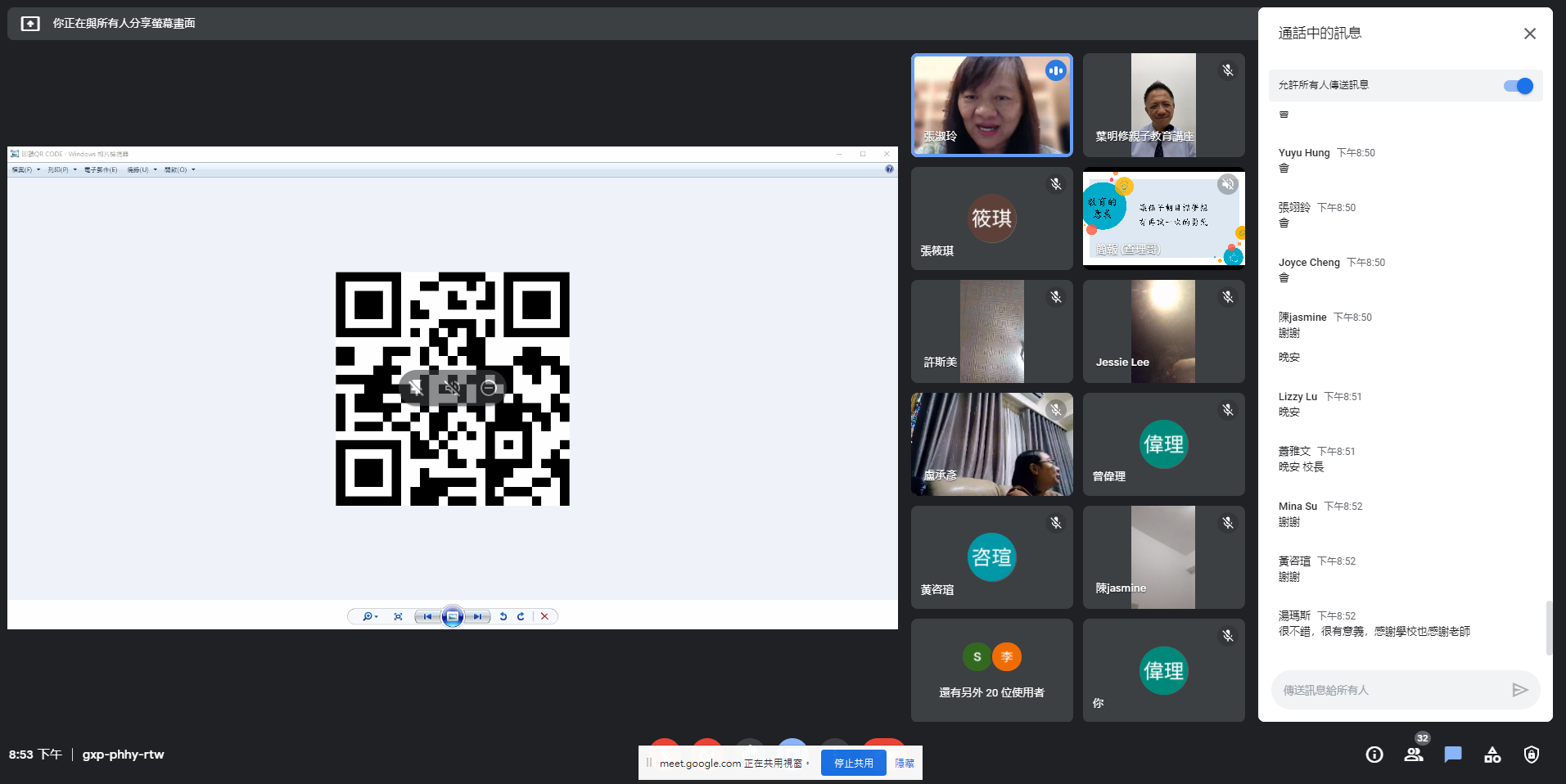Screen dimensions: 1566x784
Task: Start slideshow in photo viewer
Action: coord(453,616)
